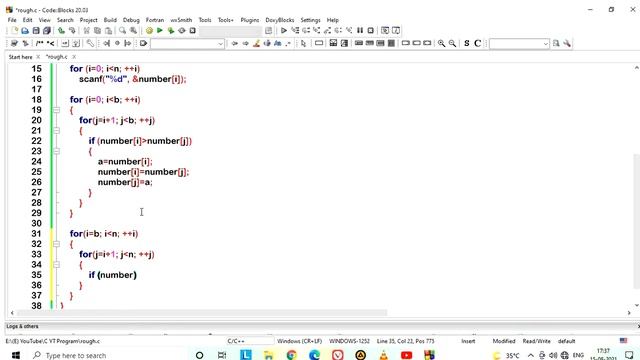Click the Build and run icon
This screenshot has width=640, height=360.
tap(171, 31)
